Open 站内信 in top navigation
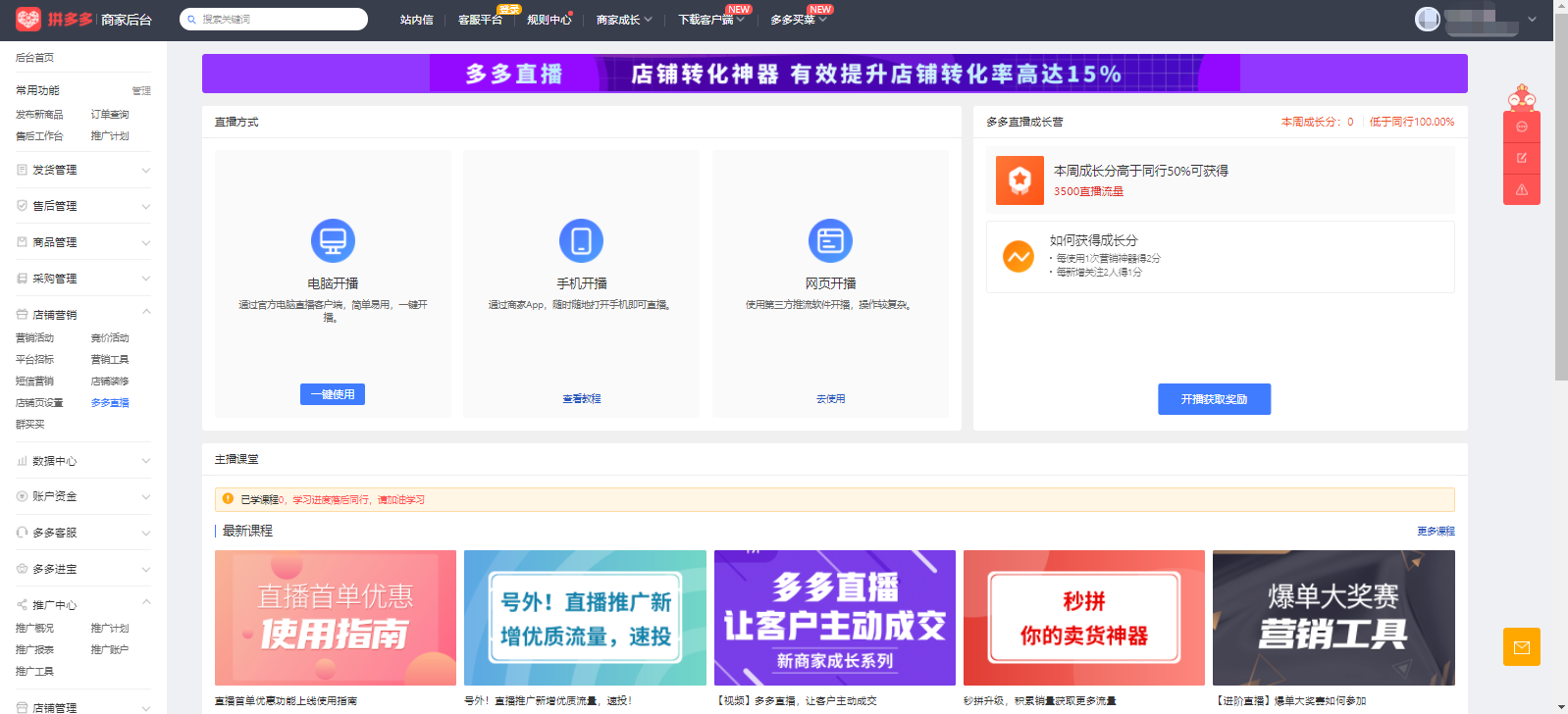 [x=416, y=20]
